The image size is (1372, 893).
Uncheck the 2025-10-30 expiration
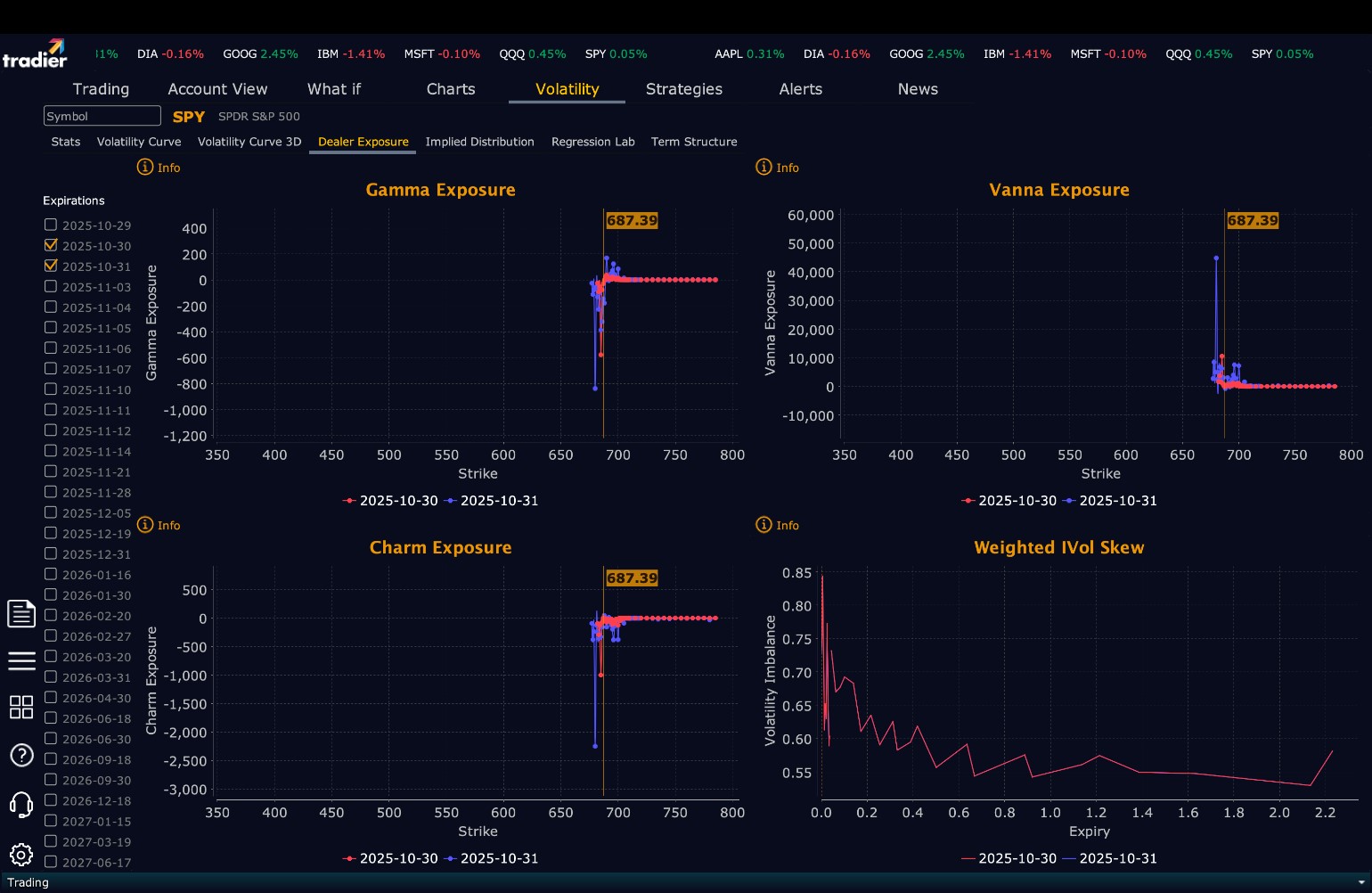pos(51,245)
